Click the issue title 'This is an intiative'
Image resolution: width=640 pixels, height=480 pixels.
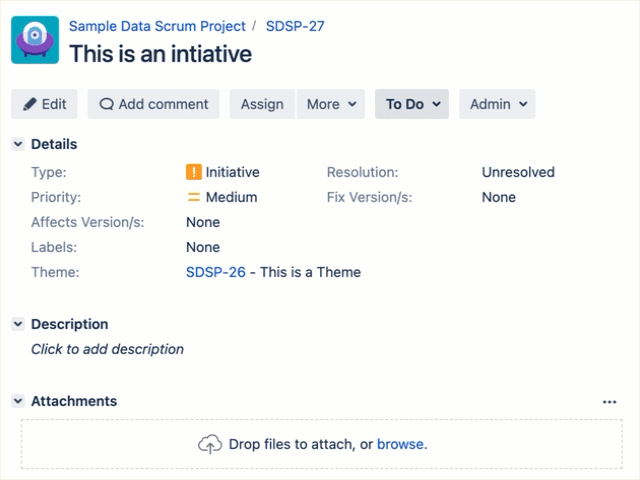[x=160, y=54]
